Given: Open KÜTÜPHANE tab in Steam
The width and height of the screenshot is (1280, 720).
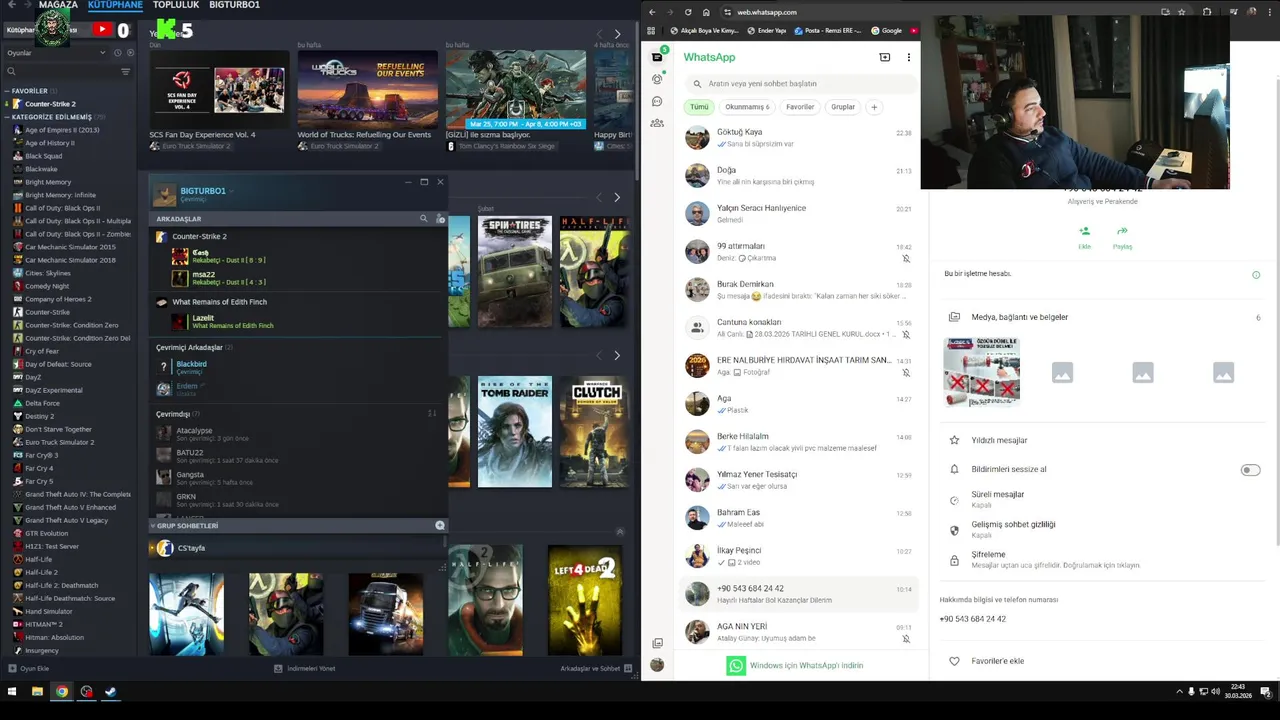Looking at the screenshot, I should pyautogui.click(x=115, y=5).
